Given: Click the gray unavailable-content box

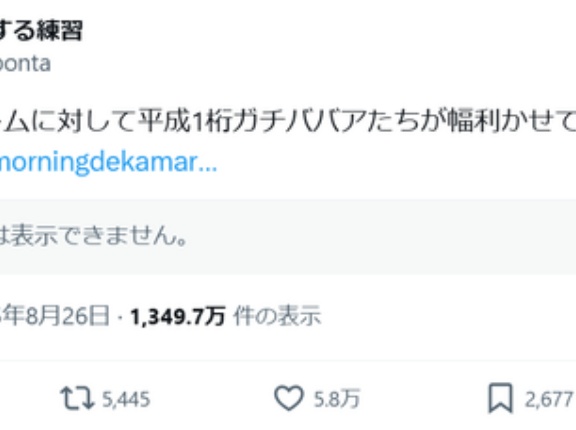Looking at the screenshot, I should [288, 237].
